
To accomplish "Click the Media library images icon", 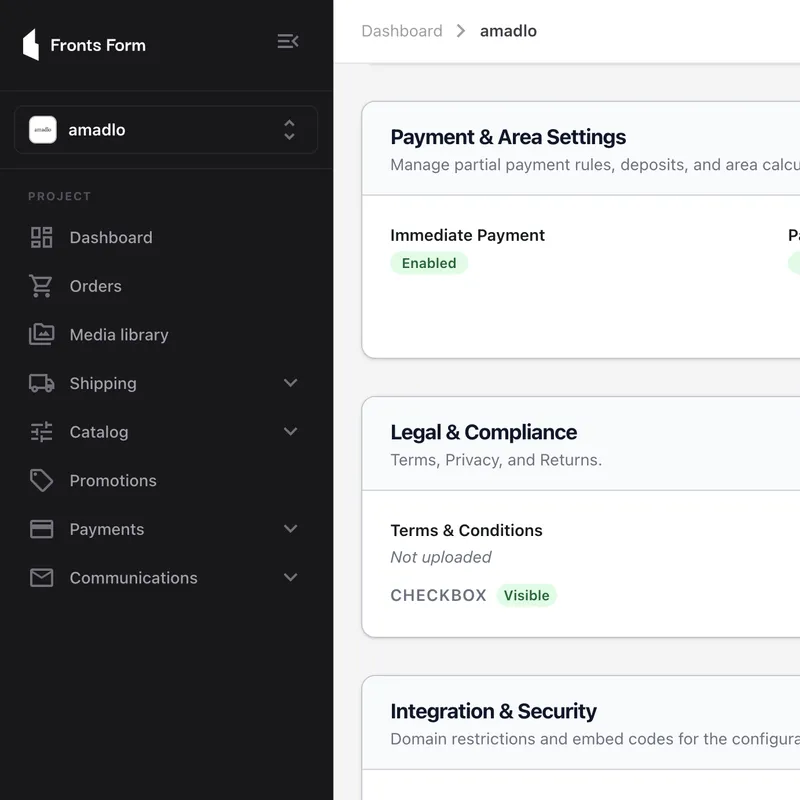I will point(41,334).
